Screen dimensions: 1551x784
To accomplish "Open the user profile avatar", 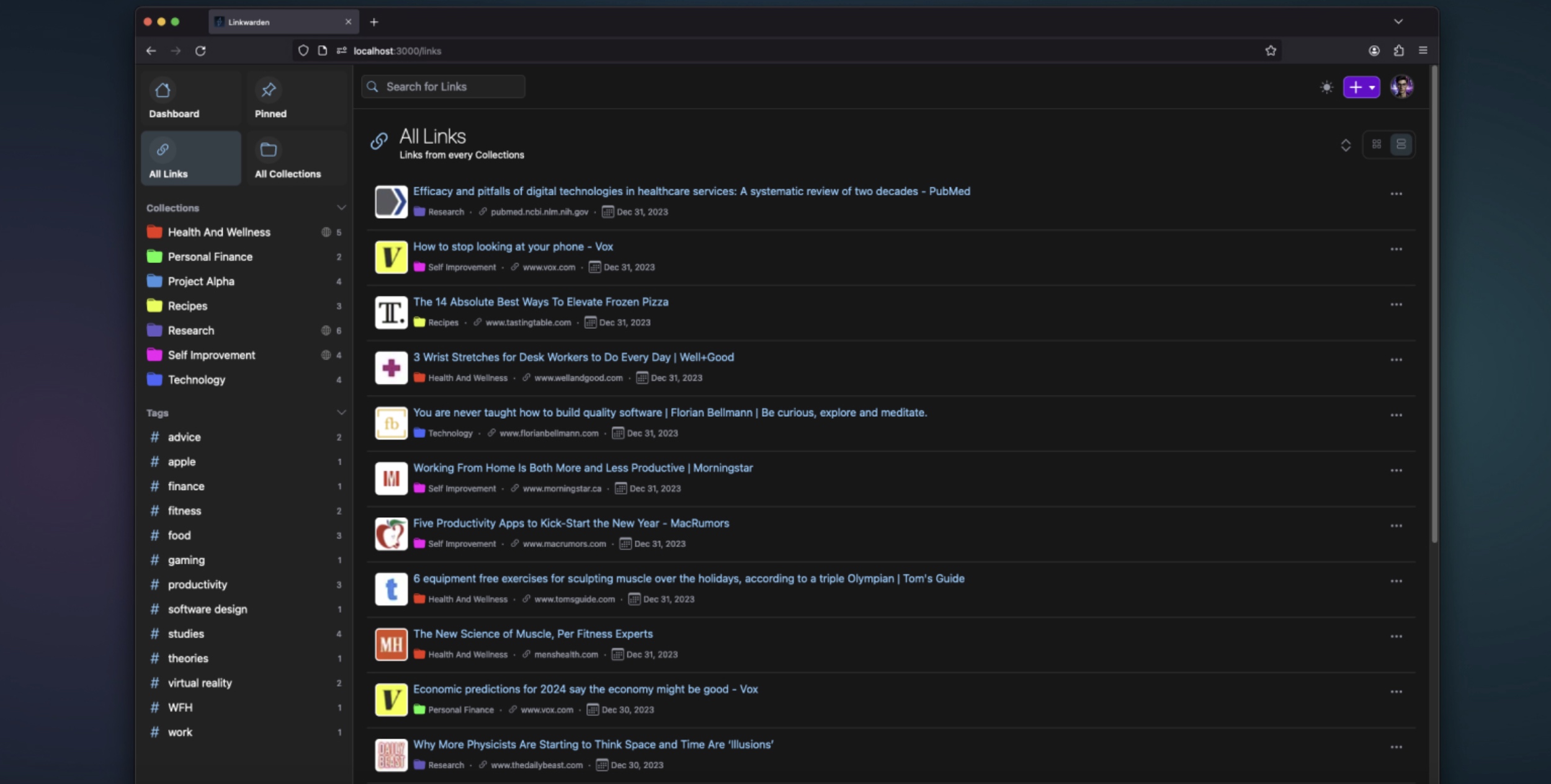I will point(1401,87).
